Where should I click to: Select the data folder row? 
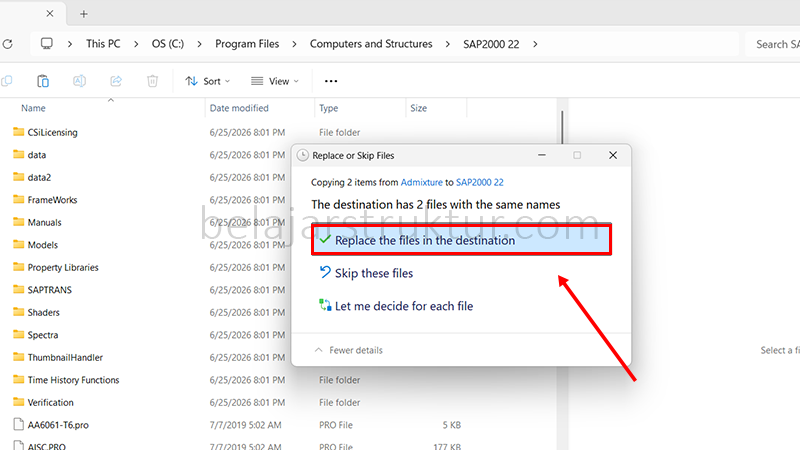(148, 155)
